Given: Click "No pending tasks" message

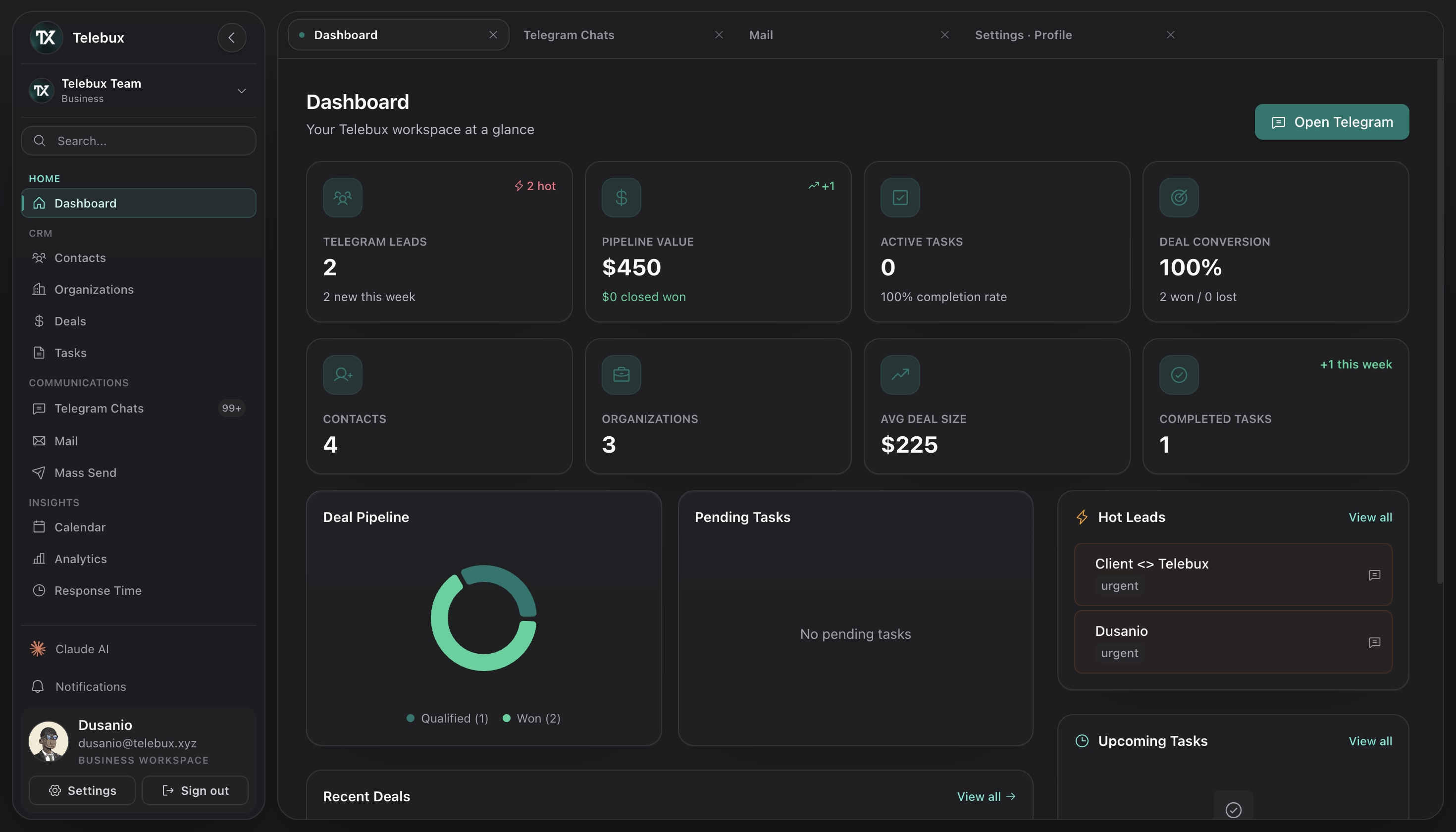Looking at the screenshot, I should (x=855, y=634).
